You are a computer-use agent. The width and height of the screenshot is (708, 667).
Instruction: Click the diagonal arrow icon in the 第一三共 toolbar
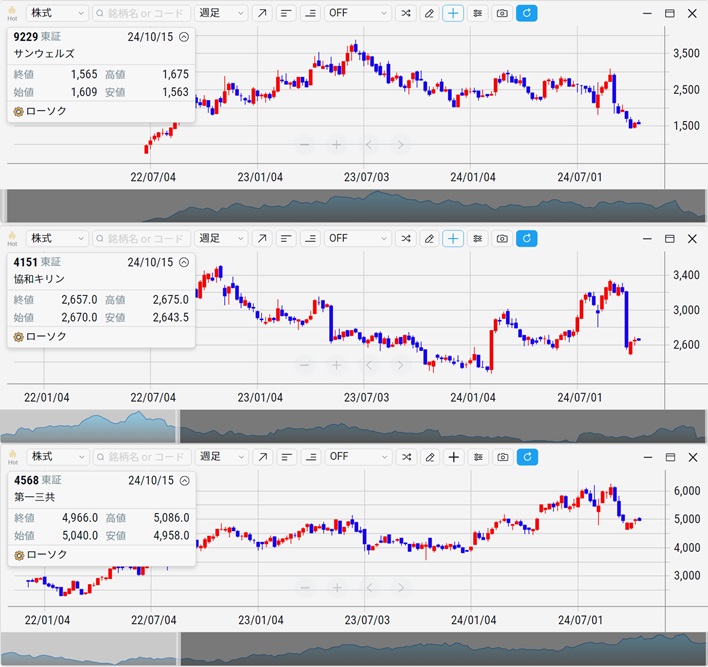click(261, 457)
